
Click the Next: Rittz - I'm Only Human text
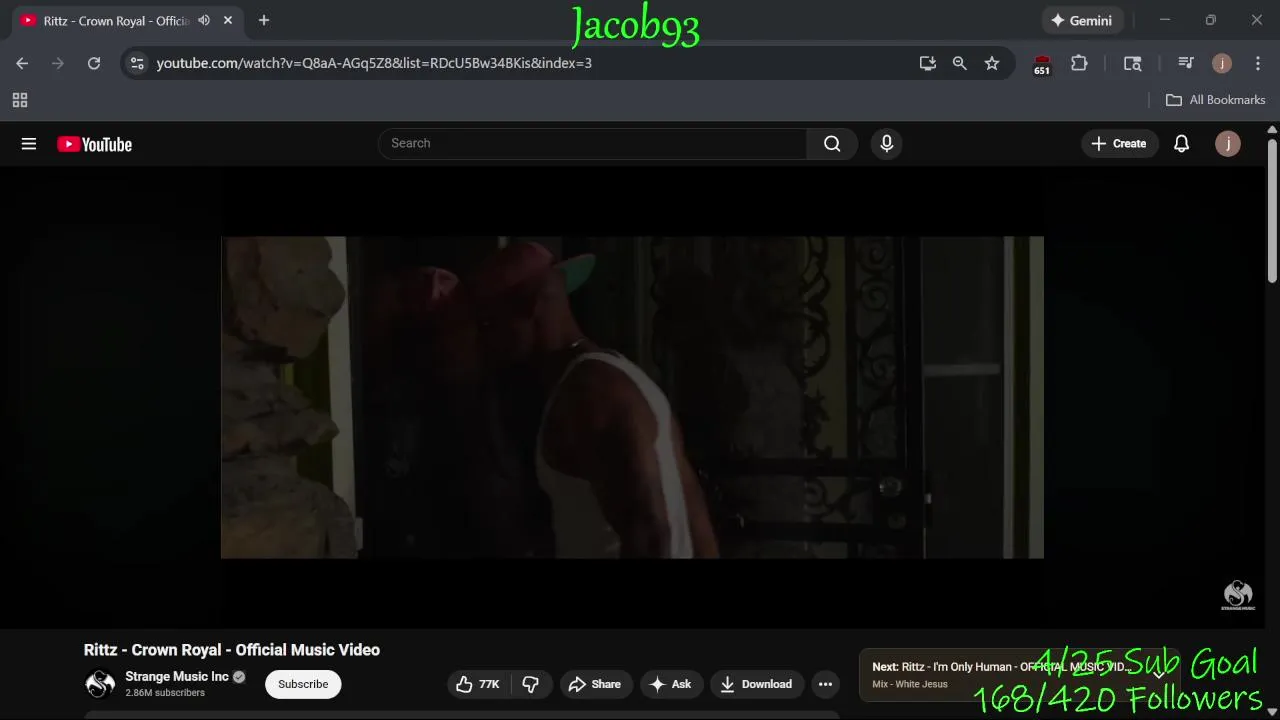pyautogui.click(x=1001, y=667)
